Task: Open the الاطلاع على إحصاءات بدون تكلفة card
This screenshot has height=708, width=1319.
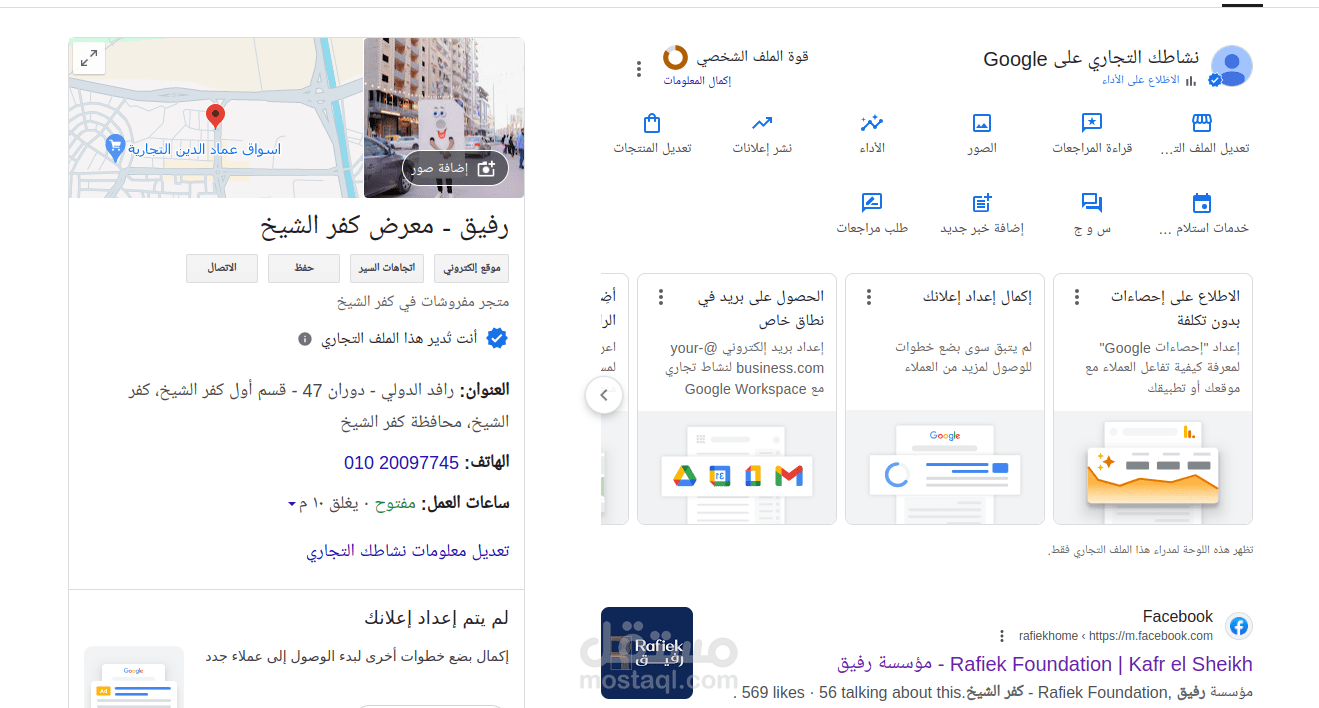Action: pyautogui.click(x=1153, y=399)
